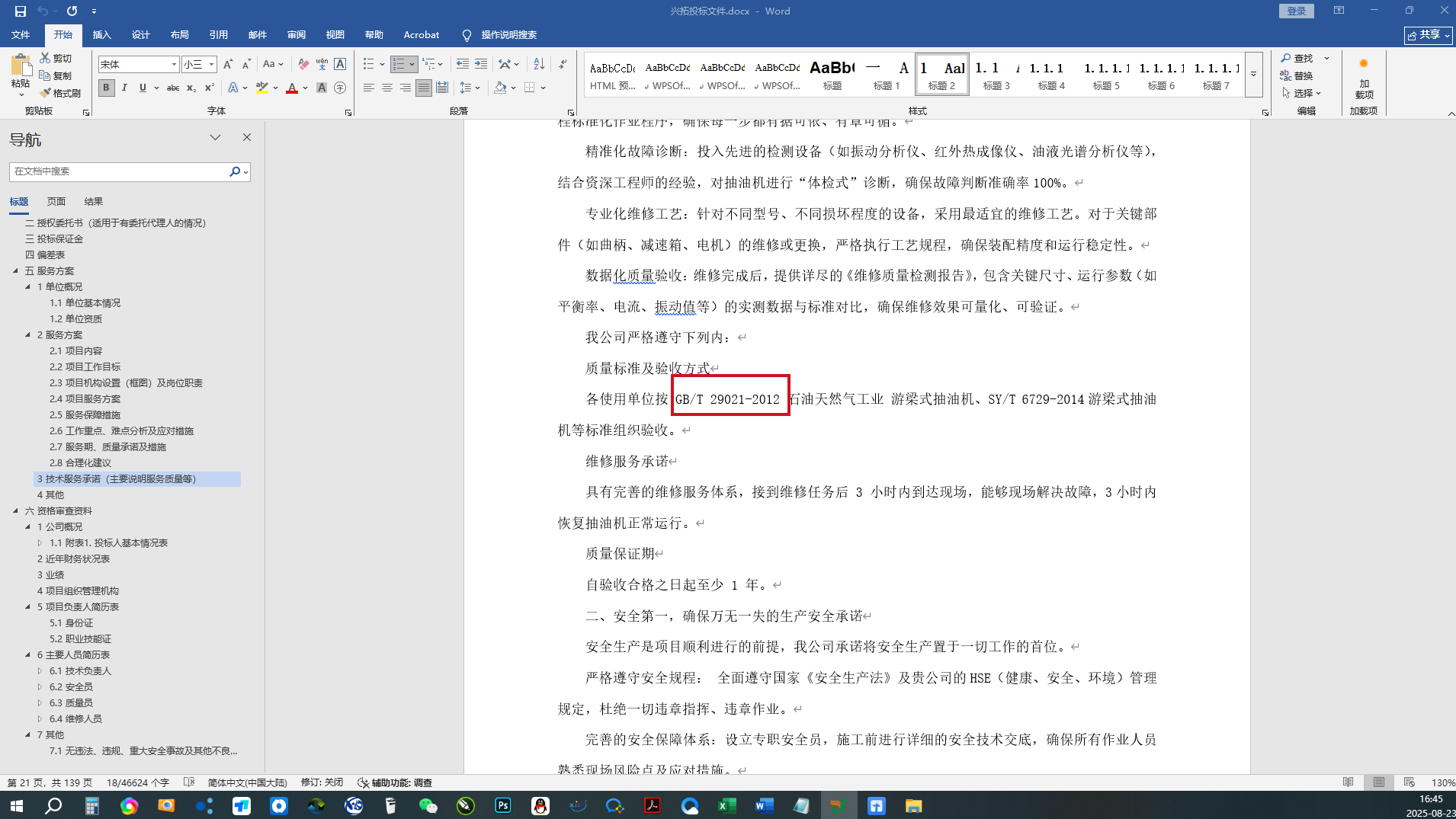Align text to the left
Screen dimensions: 1456x819
click(x=369, y=88)
